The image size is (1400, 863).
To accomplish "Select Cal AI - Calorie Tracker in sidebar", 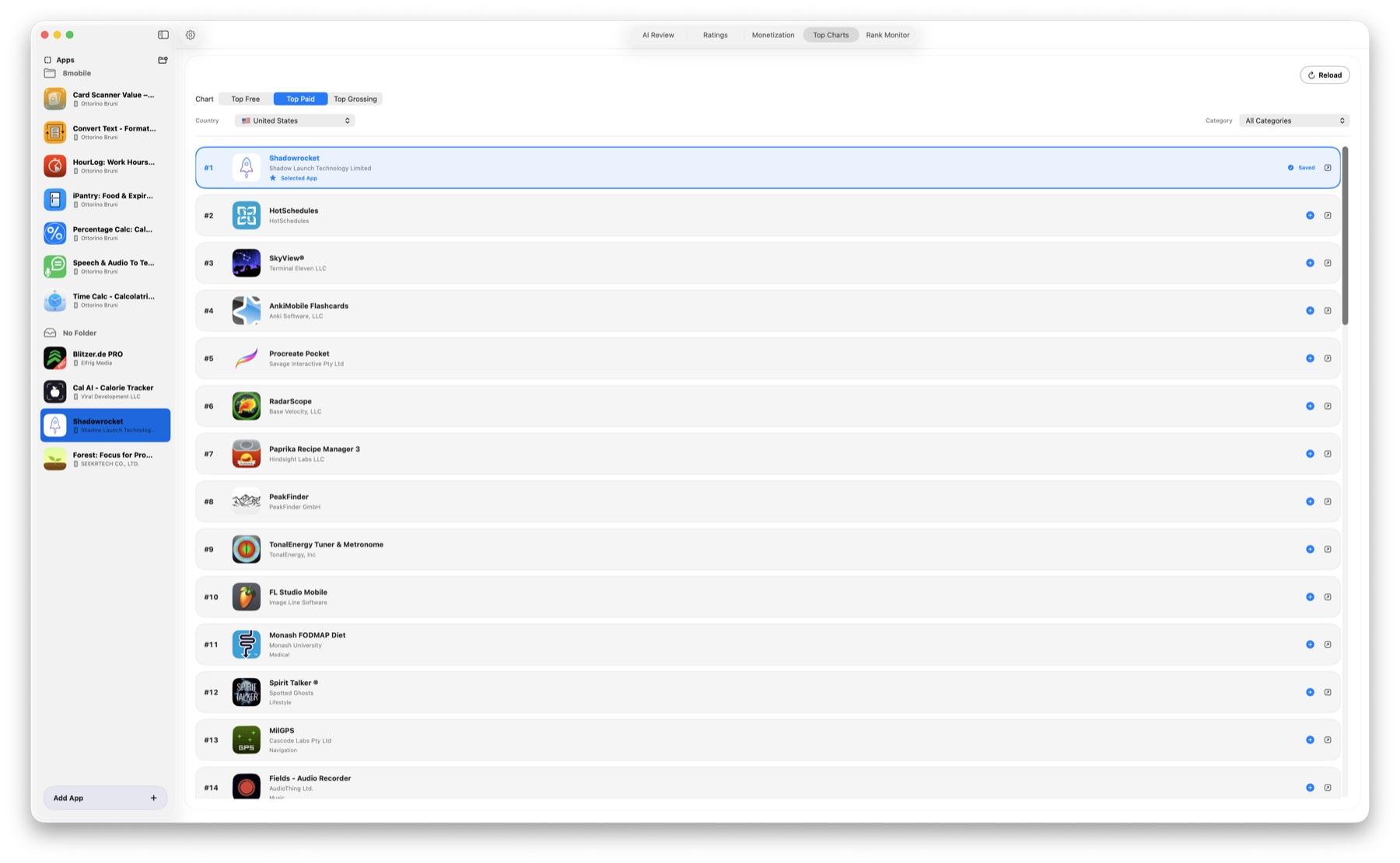I will click(x=105, y=391).
